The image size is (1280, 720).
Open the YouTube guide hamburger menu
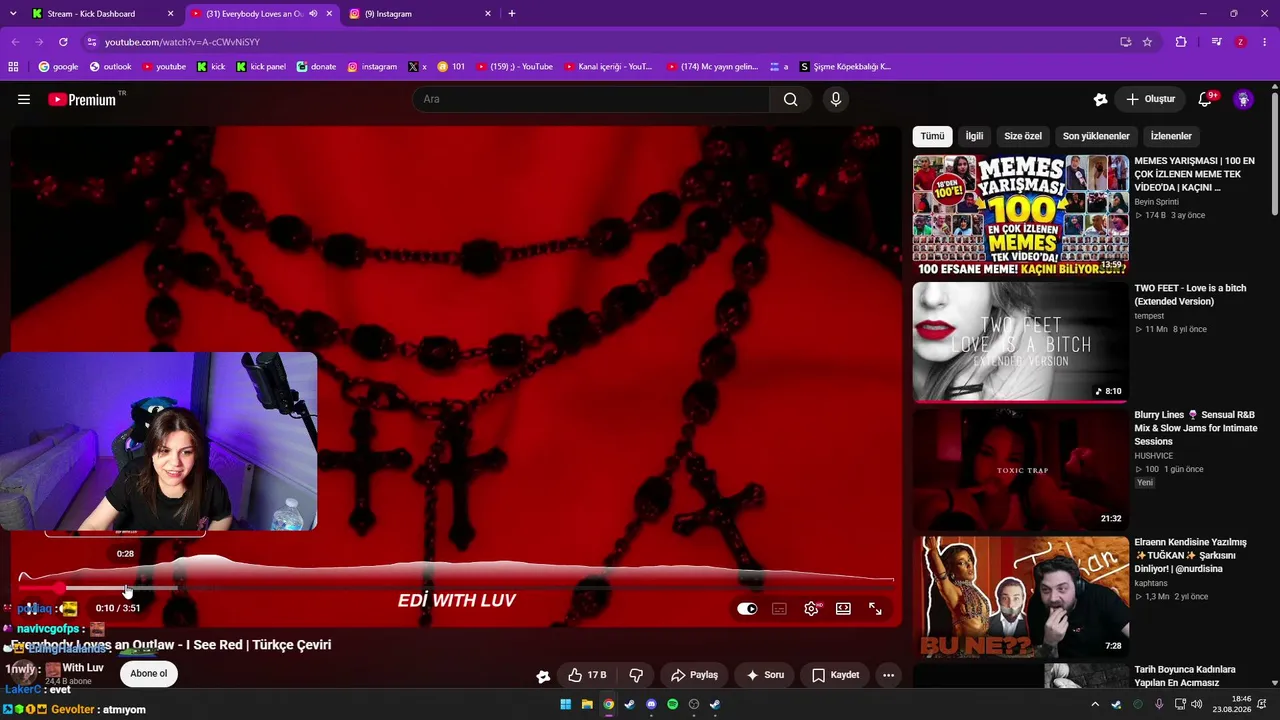tap(24, 99)
